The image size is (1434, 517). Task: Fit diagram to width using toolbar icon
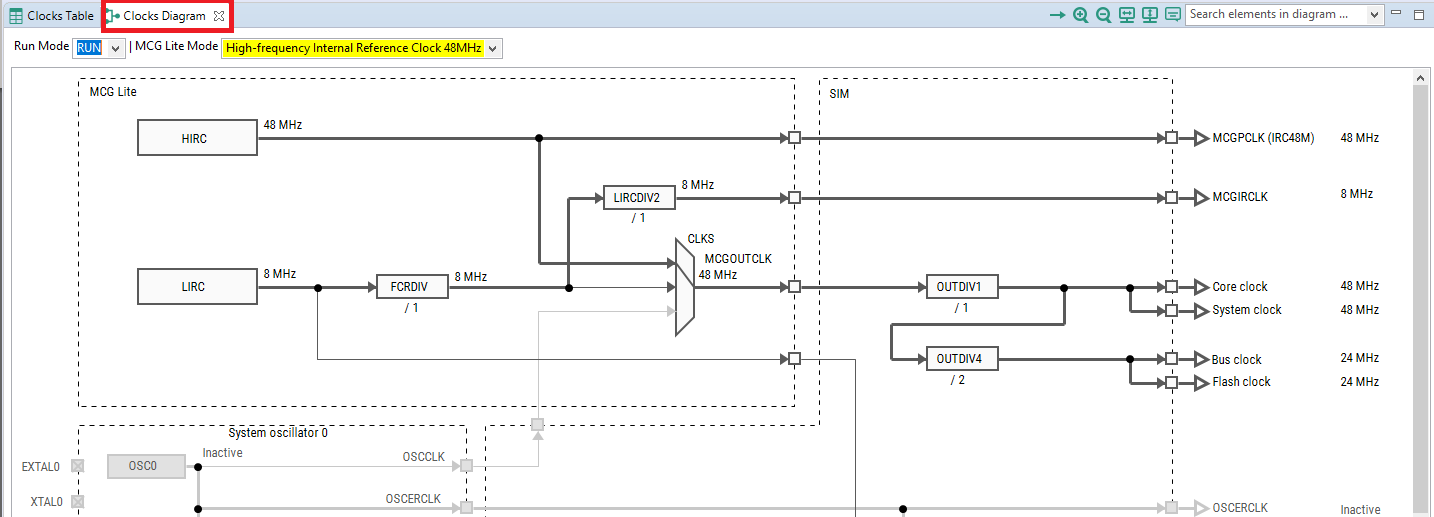click(1127, 15)
